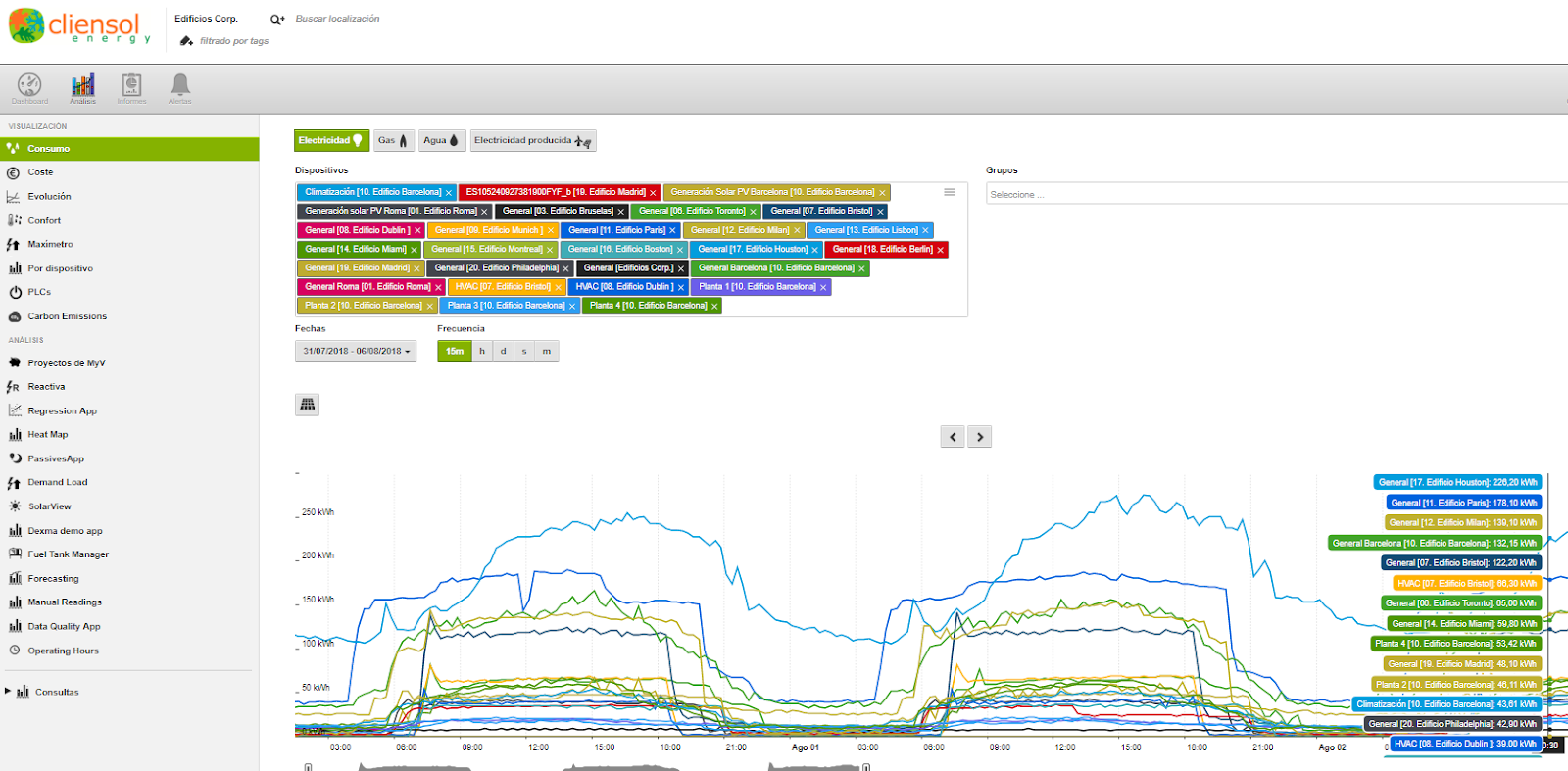Image resolution: width=1568 pixels, height=771 pixels.
Task: Open the Análisis chart icon
Action: pyautogui.click(x=83, y=87)
